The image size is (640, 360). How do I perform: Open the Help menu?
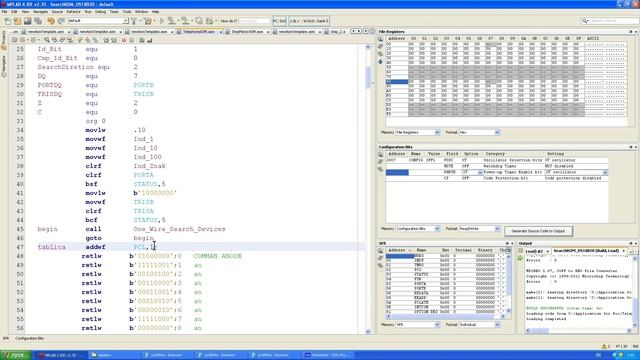156,12
